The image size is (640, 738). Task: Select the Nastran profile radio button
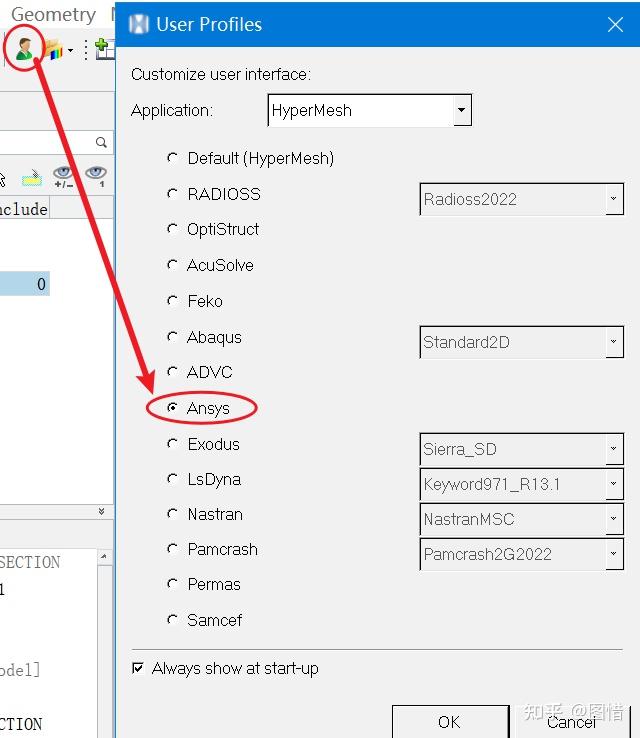[x=174, y=514]
